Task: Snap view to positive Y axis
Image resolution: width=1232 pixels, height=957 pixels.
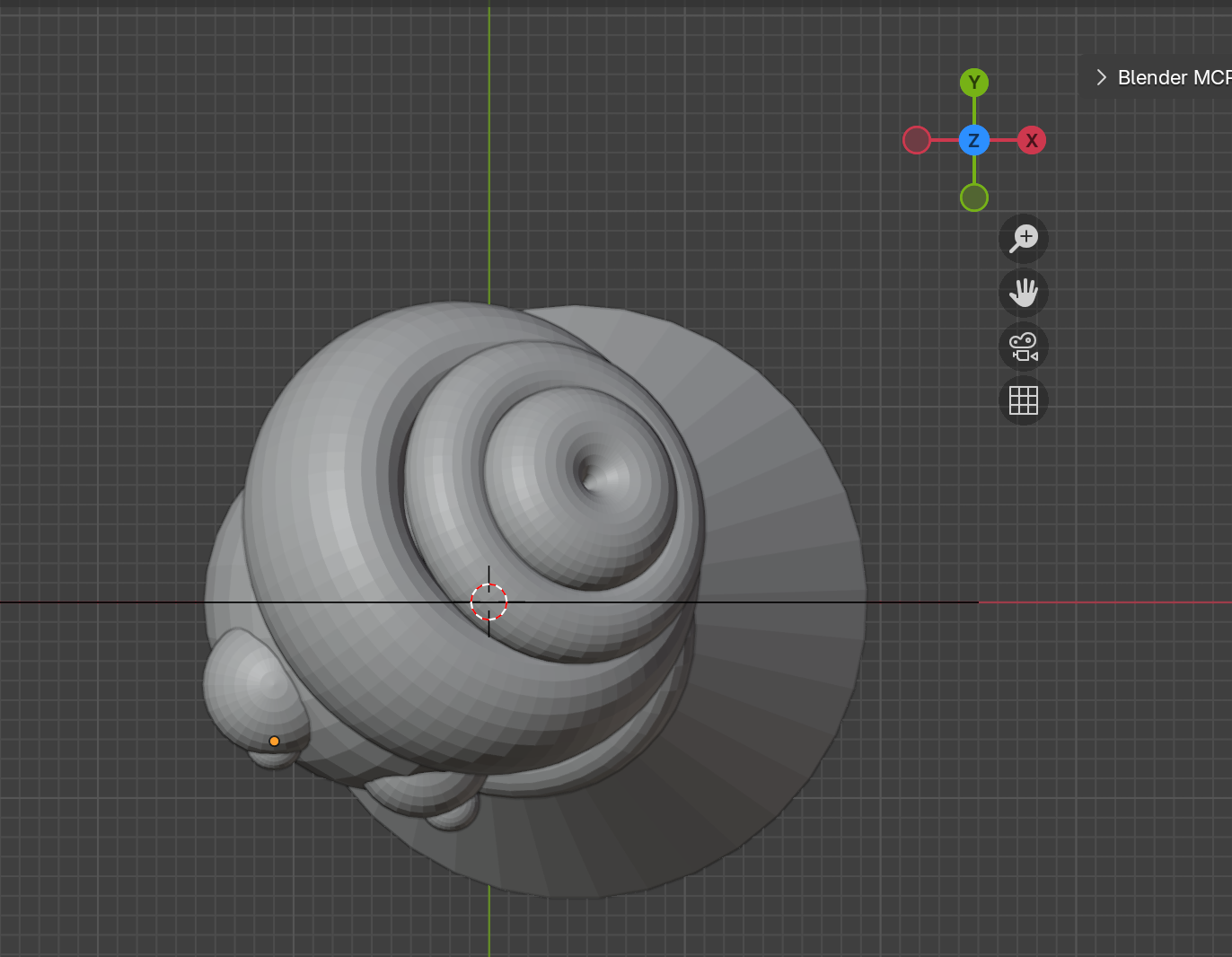Action: click(974, 83)
